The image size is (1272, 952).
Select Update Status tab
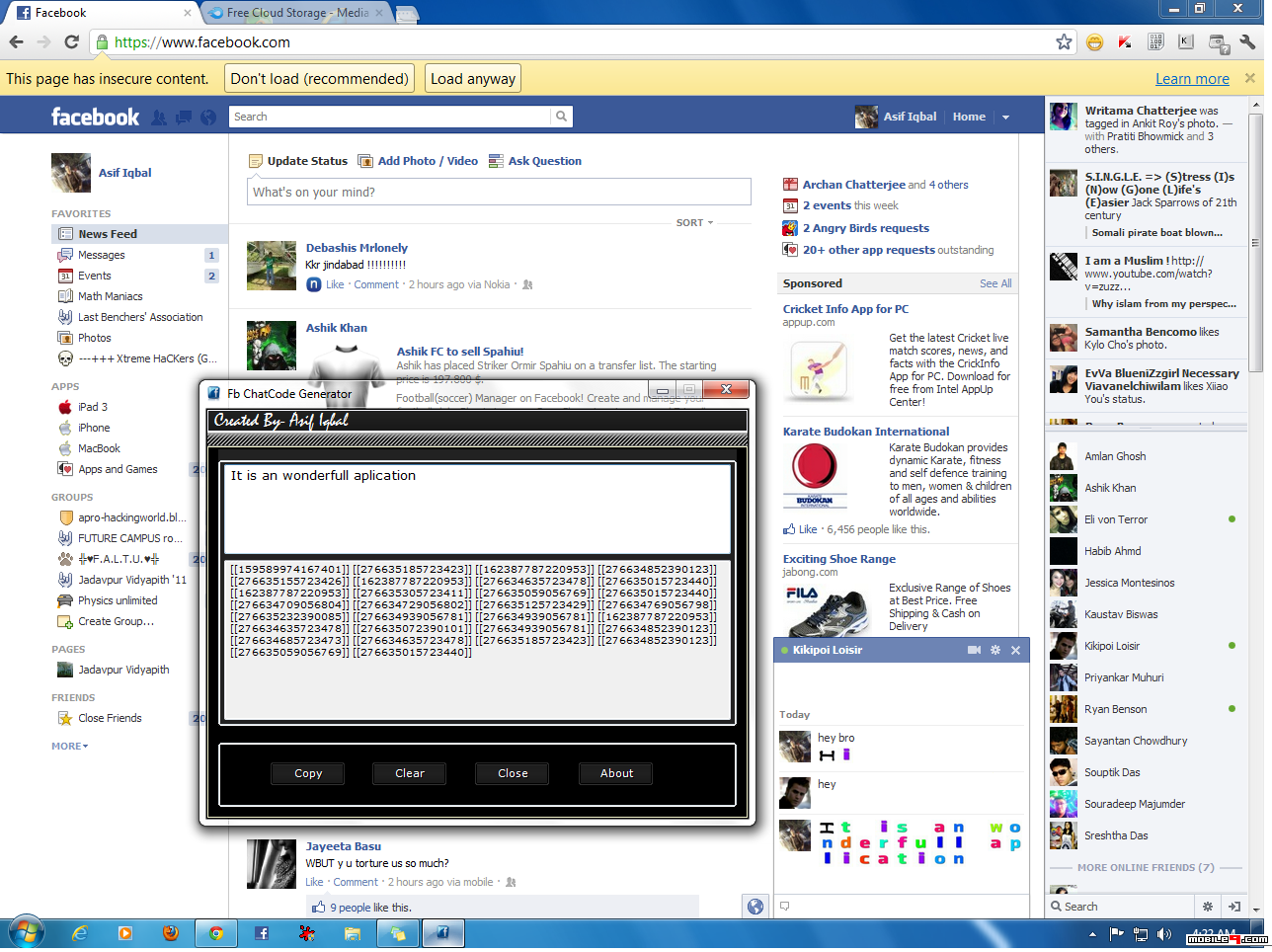point(298,161)
